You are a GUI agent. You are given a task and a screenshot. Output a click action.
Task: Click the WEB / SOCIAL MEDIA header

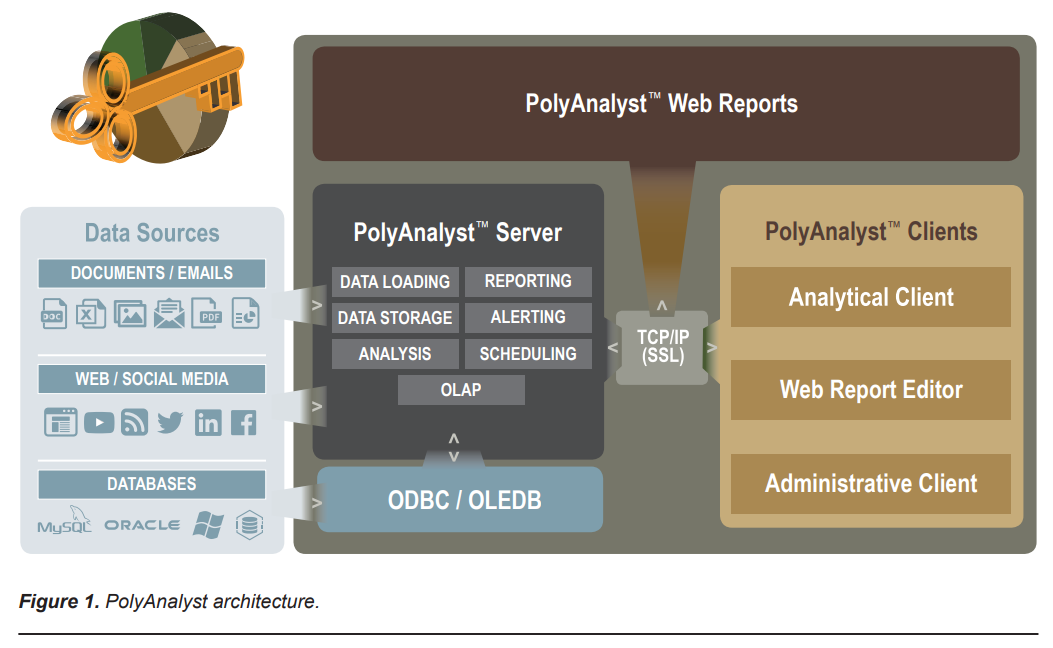[x=152, y=379]
